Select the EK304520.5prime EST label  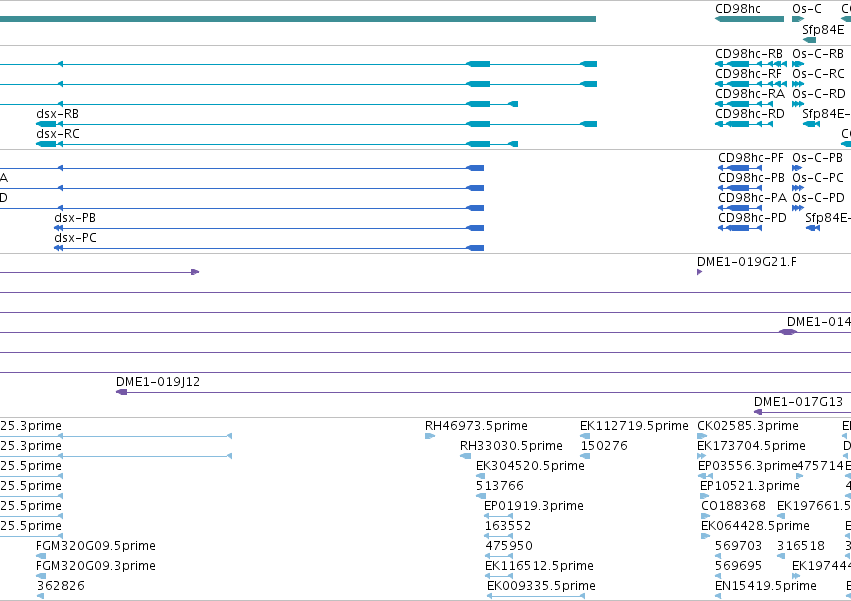(530, 466)
